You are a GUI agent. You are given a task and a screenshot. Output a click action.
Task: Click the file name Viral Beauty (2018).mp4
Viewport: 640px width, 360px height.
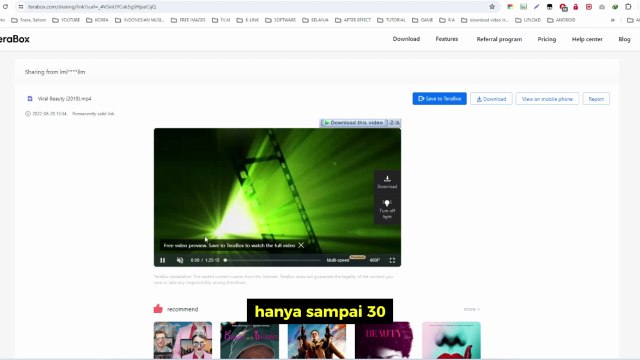(64, 99)
